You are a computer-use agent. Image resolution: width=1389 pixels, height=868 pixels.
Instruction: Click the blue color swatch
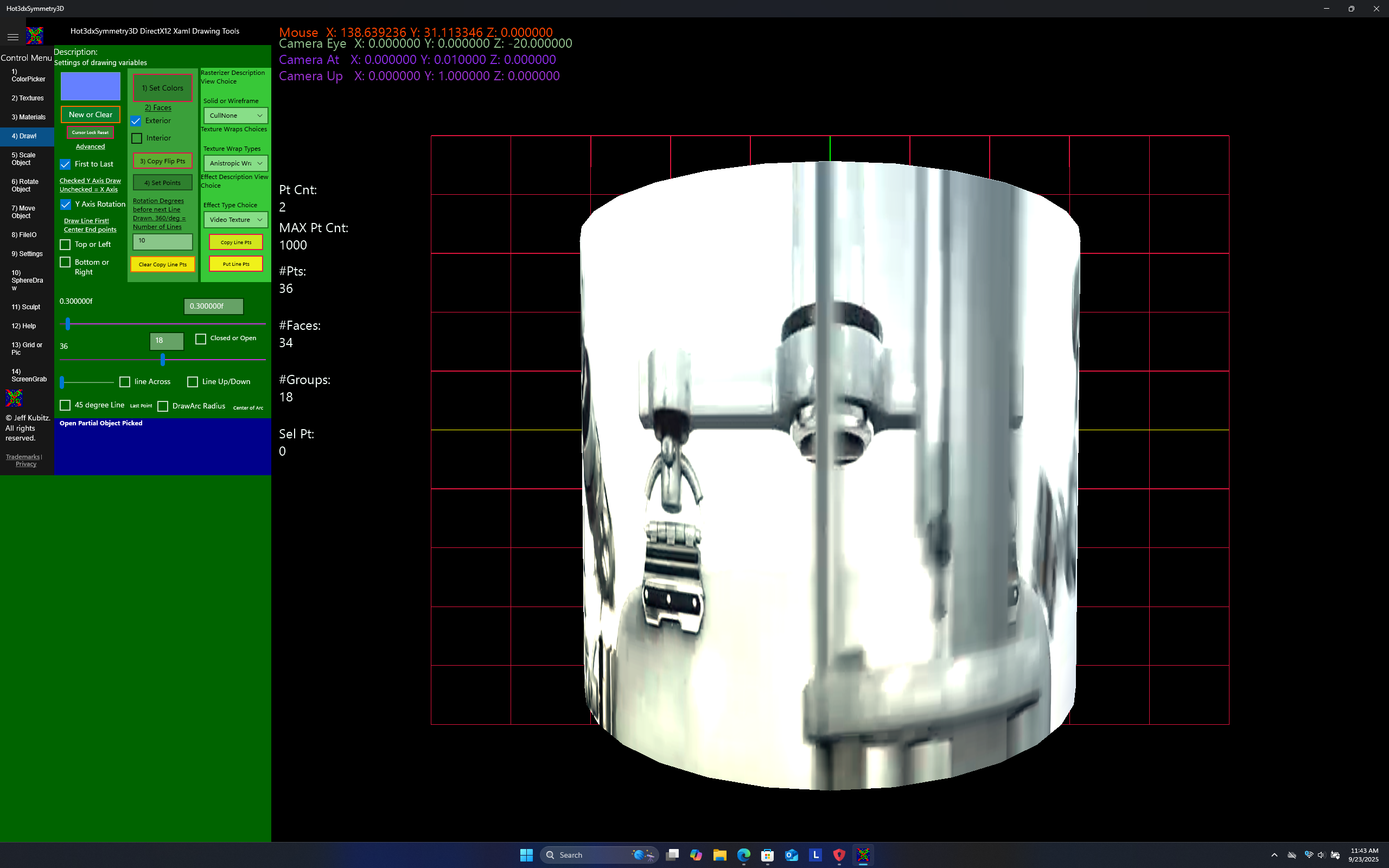tap(91, 86)
